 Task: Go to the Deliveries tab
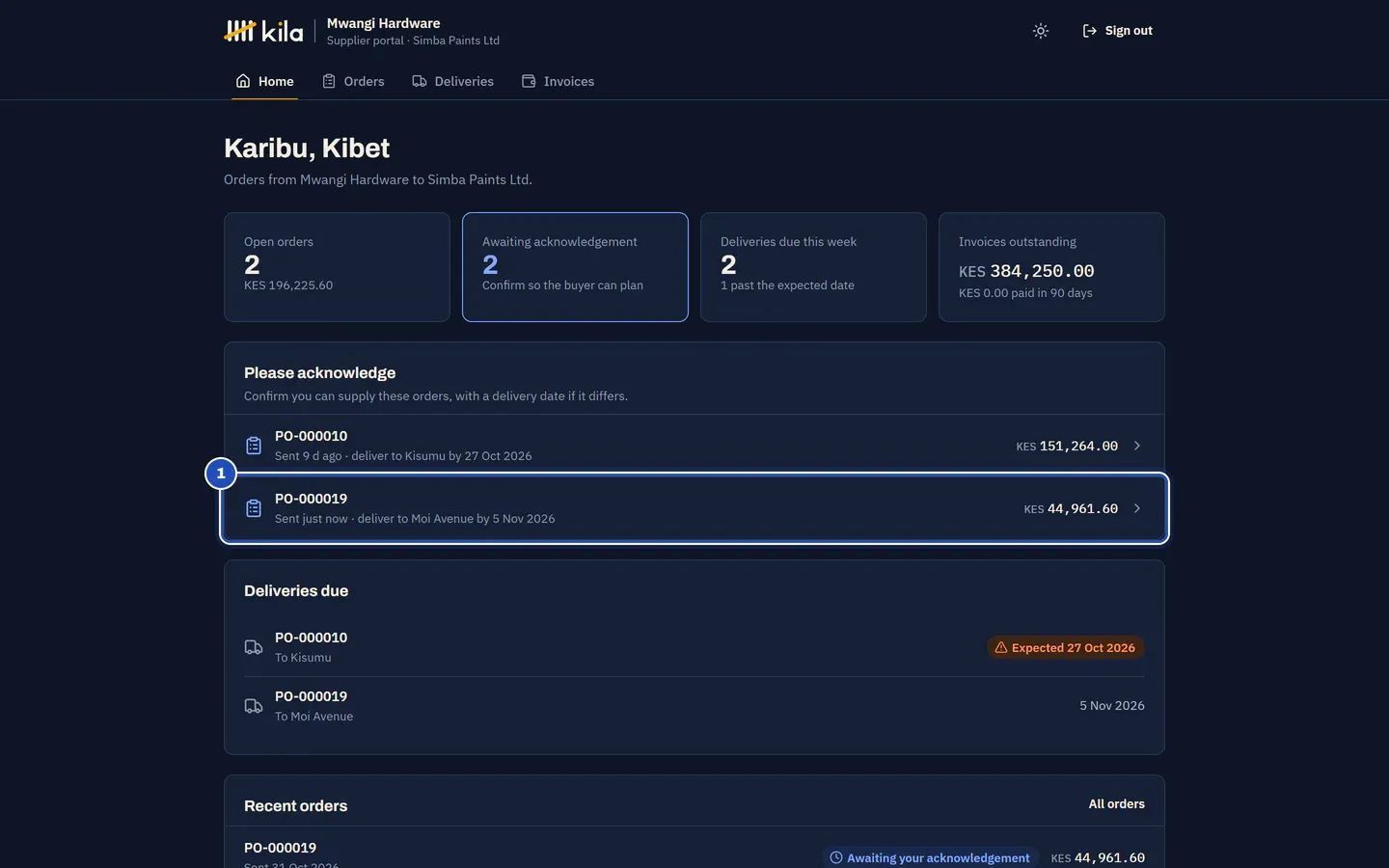click(452, 81)
